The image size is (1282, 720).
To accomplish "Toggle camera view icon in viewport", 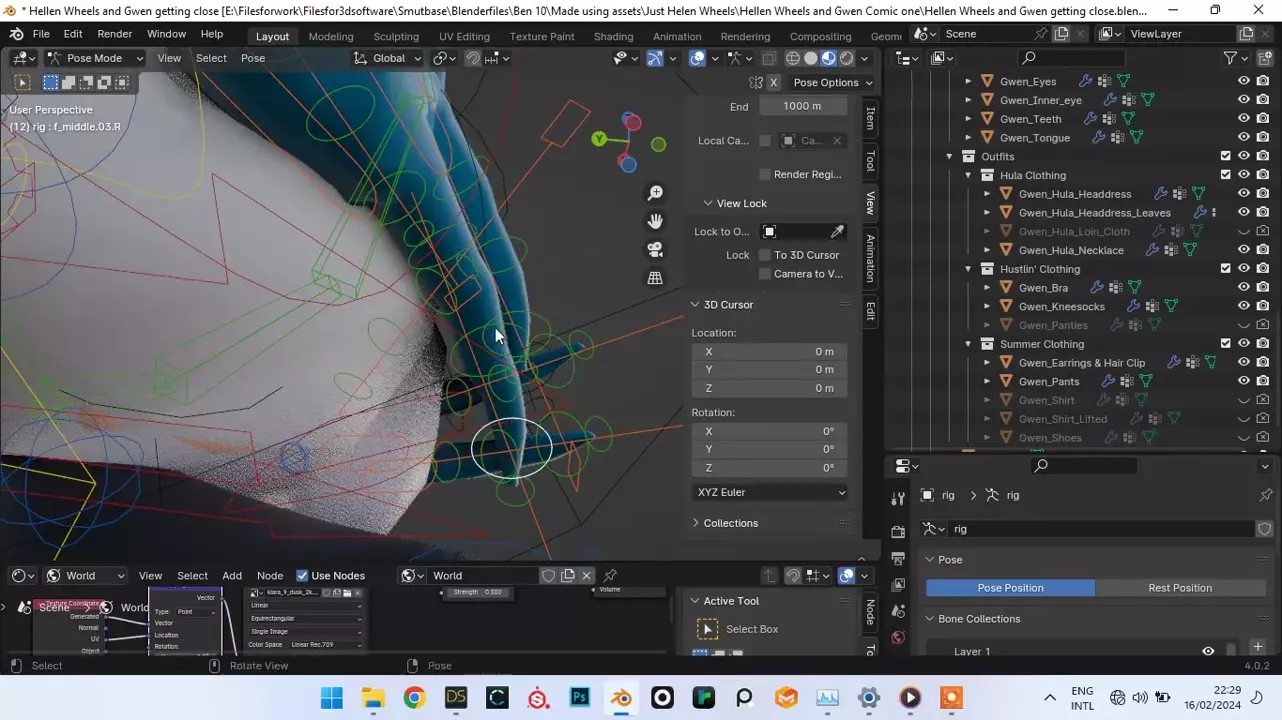I will pos(655,250).
